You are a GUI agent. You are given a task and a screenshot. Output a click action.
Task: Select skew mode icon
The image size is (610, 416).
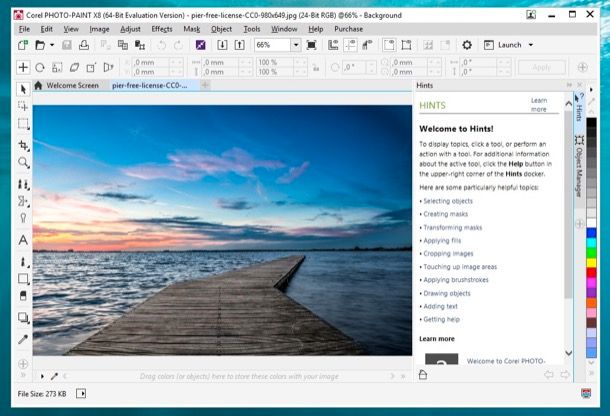point(74,67)
